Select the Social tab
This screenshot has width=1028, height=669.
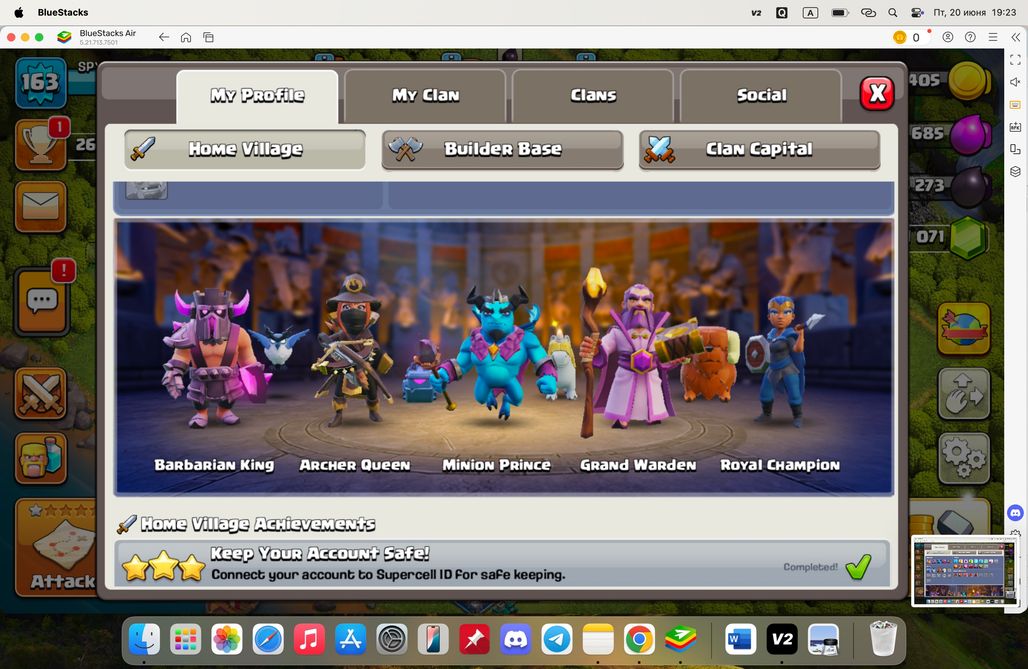tap(761, 96)
